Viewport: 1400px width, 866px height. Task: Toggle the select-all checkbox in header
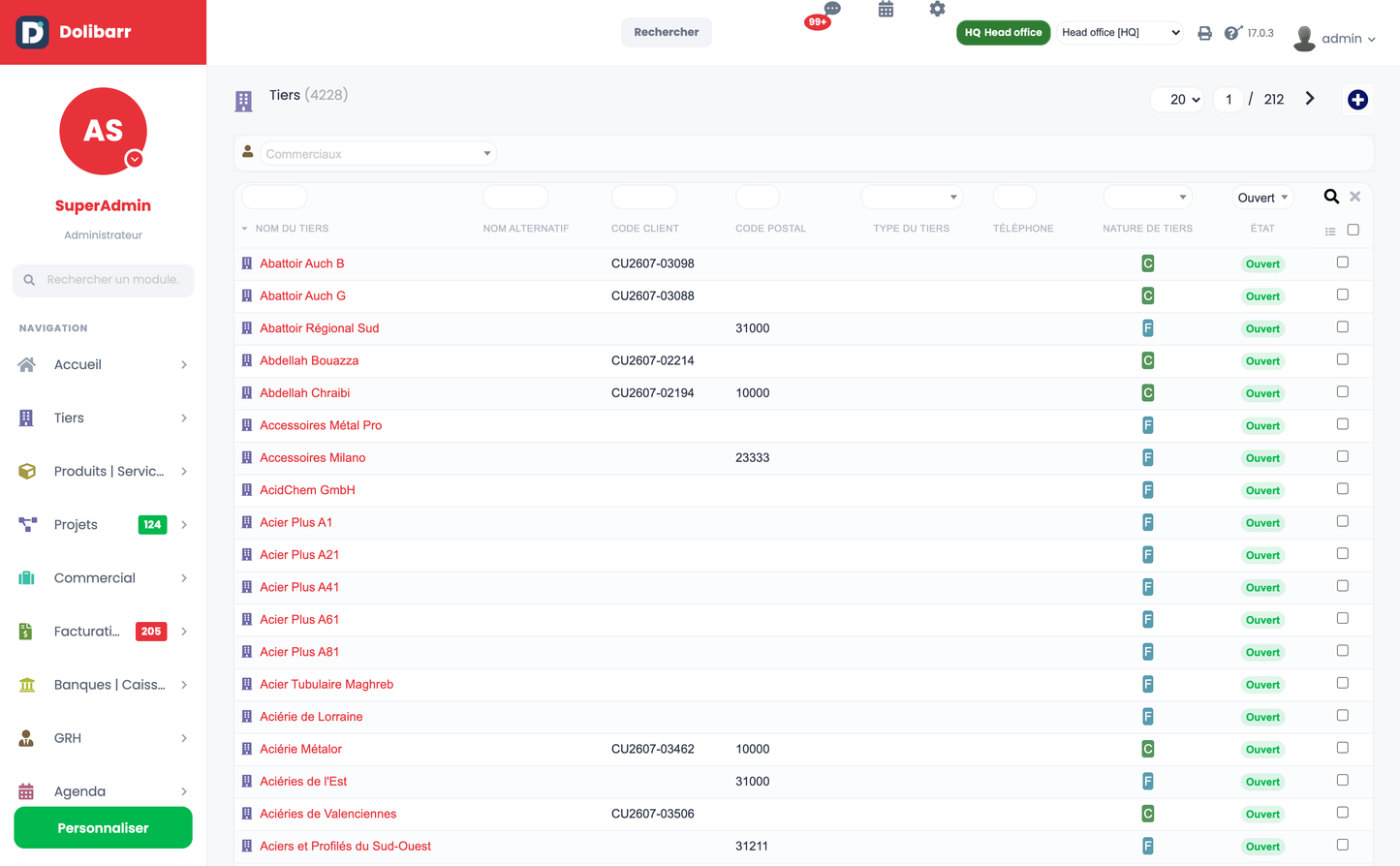[1353, 230]
